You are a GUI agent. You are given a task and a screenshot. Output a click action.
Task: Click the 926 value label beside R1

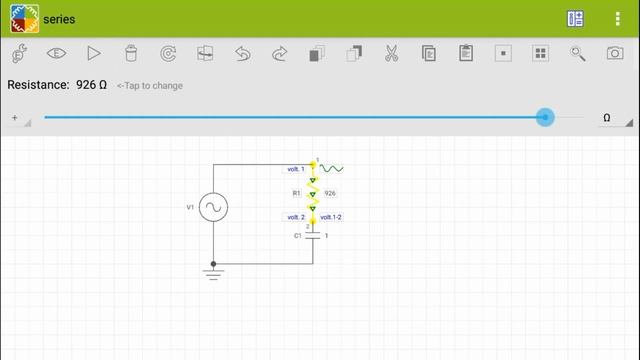click(330, 193)
